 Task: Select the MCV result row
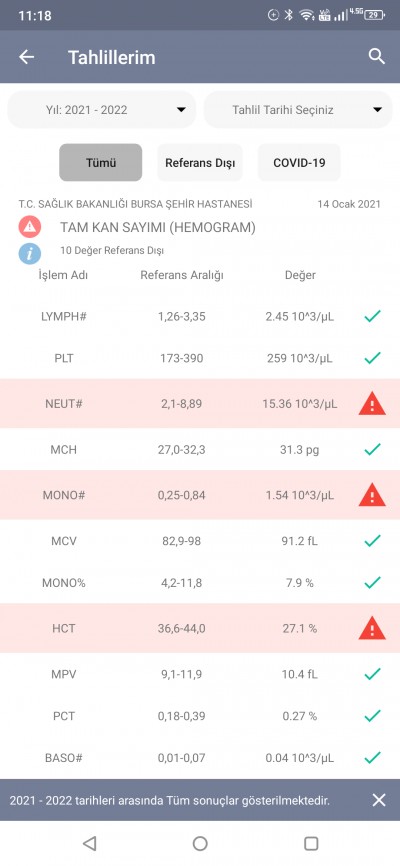click(x=200, y=541)
